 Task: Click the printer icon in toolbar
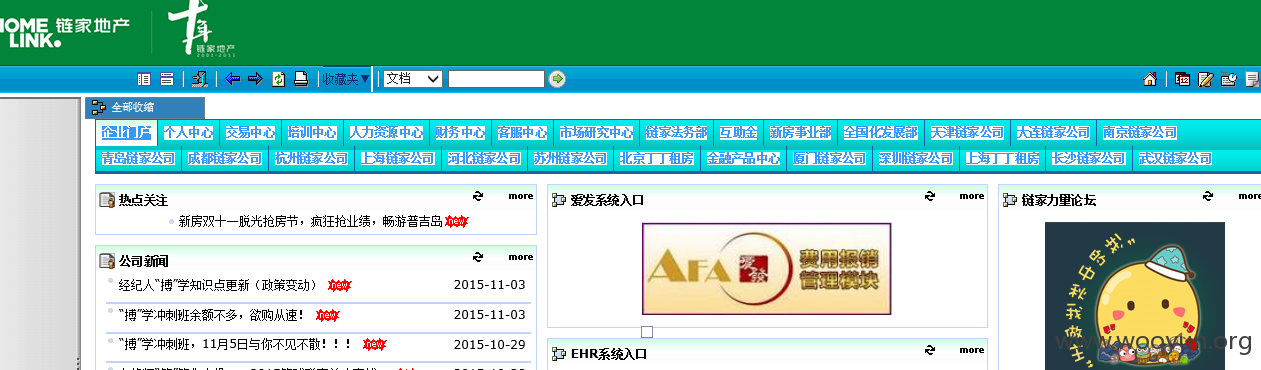click(301, 79)
